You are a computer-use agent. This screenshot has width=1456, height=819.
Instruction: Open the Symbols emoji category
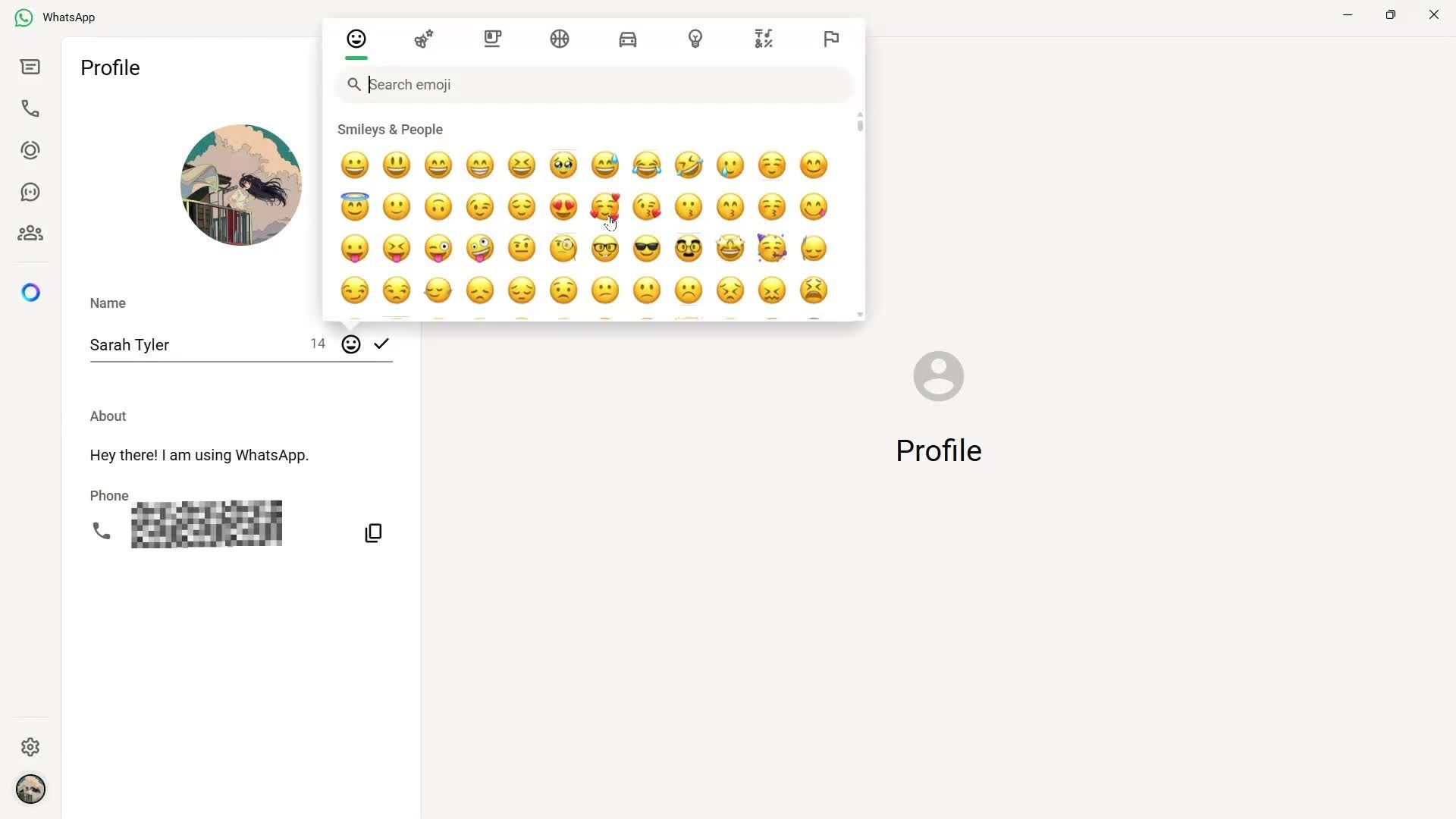[764, 39]
